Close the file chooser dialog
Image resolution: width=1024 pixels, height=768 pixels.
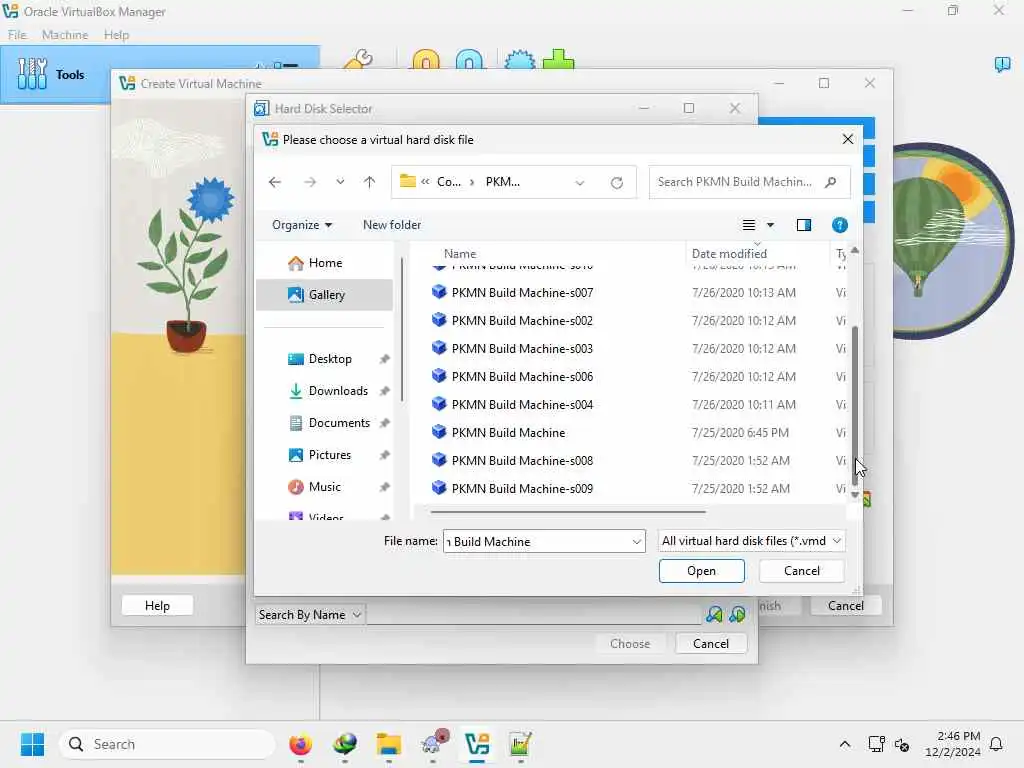tap(848, 139)
